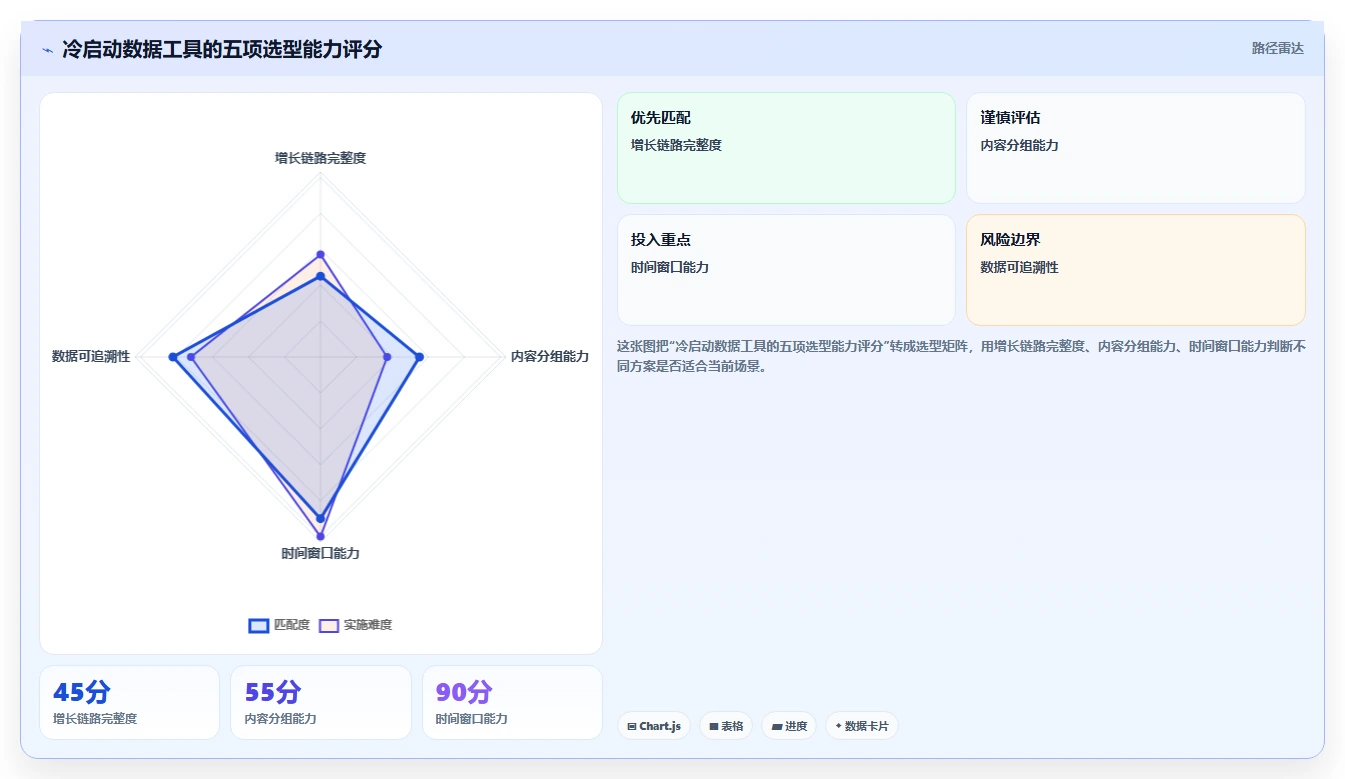Viewport: 1345px width, 779px height.
Task: Click purple 实施难度 point on 增长链路完整度 axis
Action: [321, 254]
